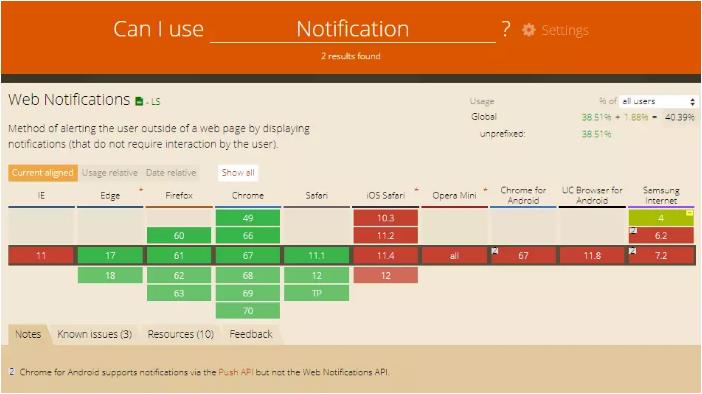The image size is (702, 394).
Task: Click the red marker next to Edge heading
Action: [x=141, y=190]
